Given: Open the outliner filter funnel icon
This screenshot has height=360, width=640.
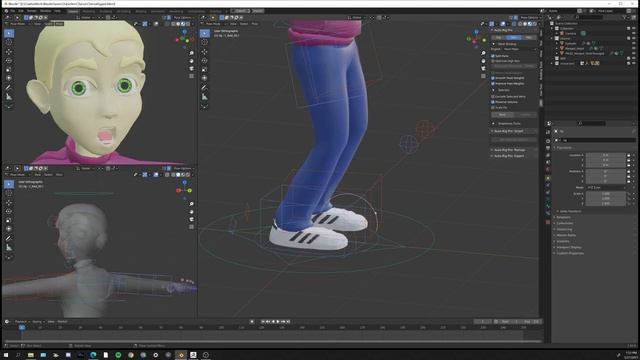Looking at the screenshot, I should click(x=624, y=18).
